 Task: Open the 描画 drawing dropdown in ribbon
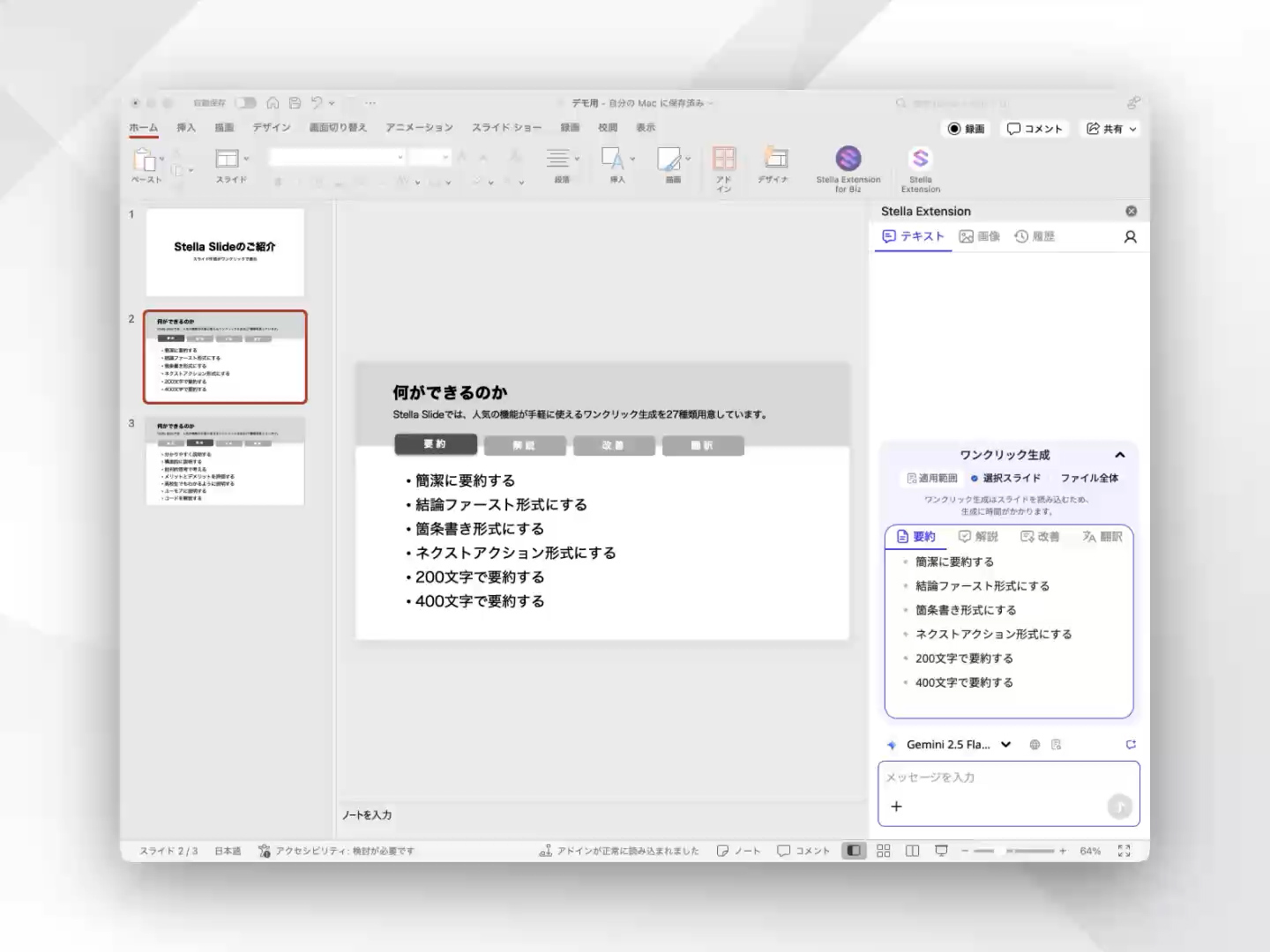(674, 164)
